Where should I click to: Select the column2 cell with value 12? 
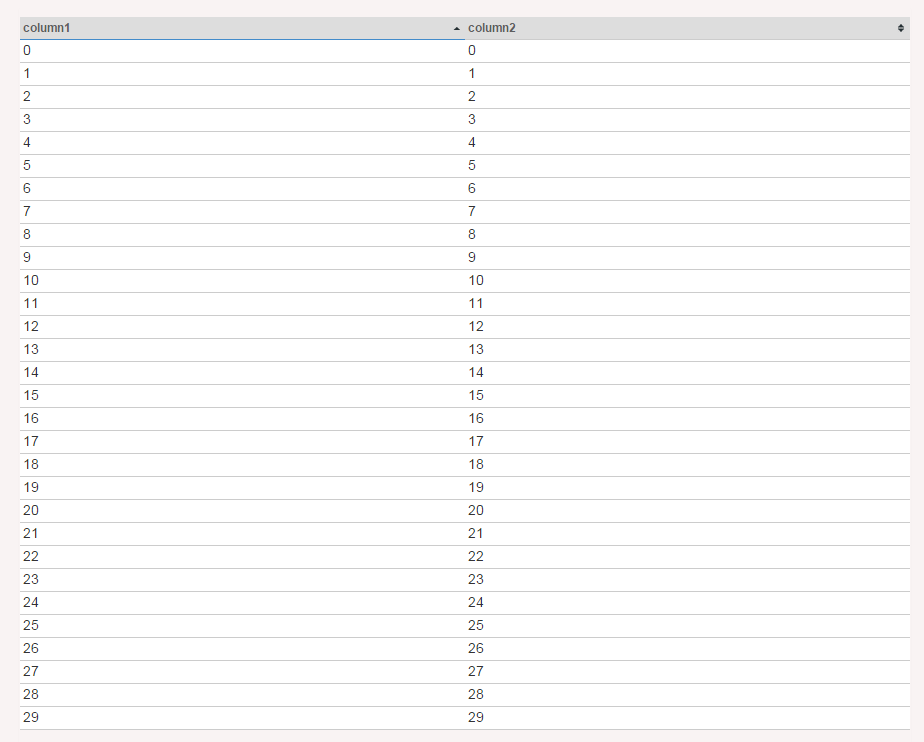point(687,327)
